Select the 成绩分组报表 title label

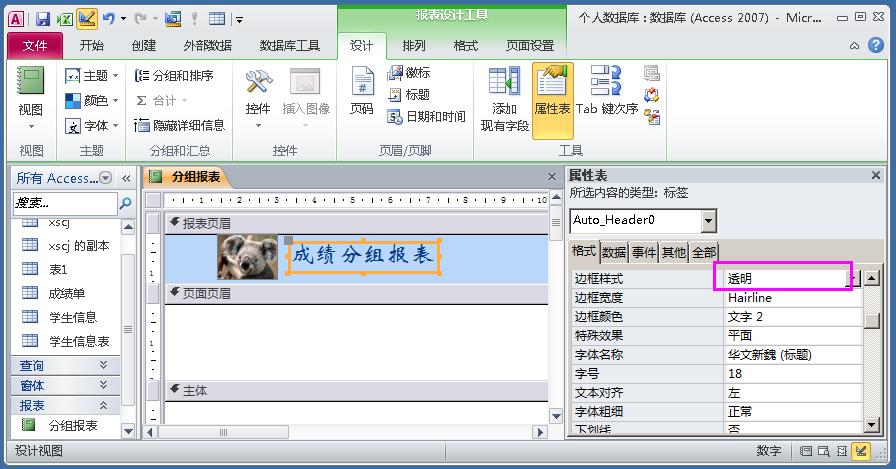[x=363, y=255]
